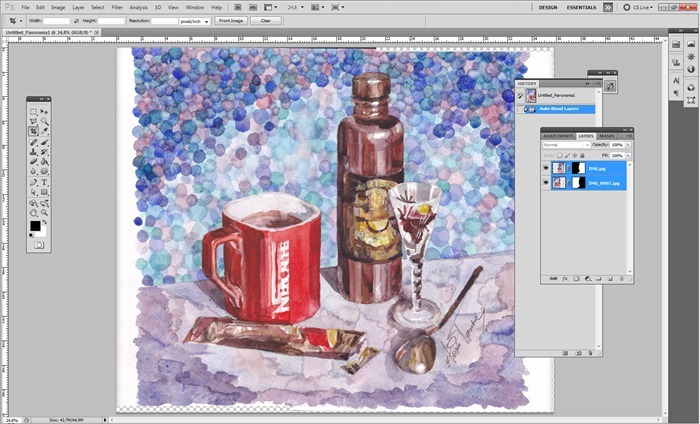The width and height of the screenshot is (700, 424).
Task: Click the Front Image button
Action: pyautogui.click(x=230, y=20)
